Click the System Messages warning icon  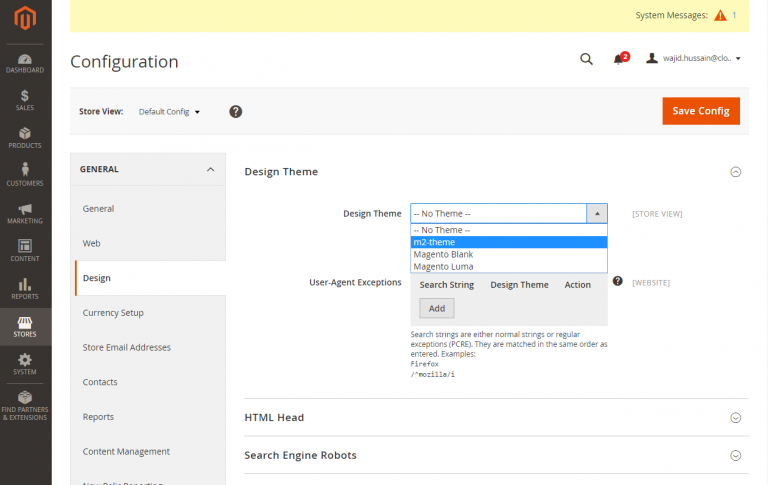pos(720,15)
